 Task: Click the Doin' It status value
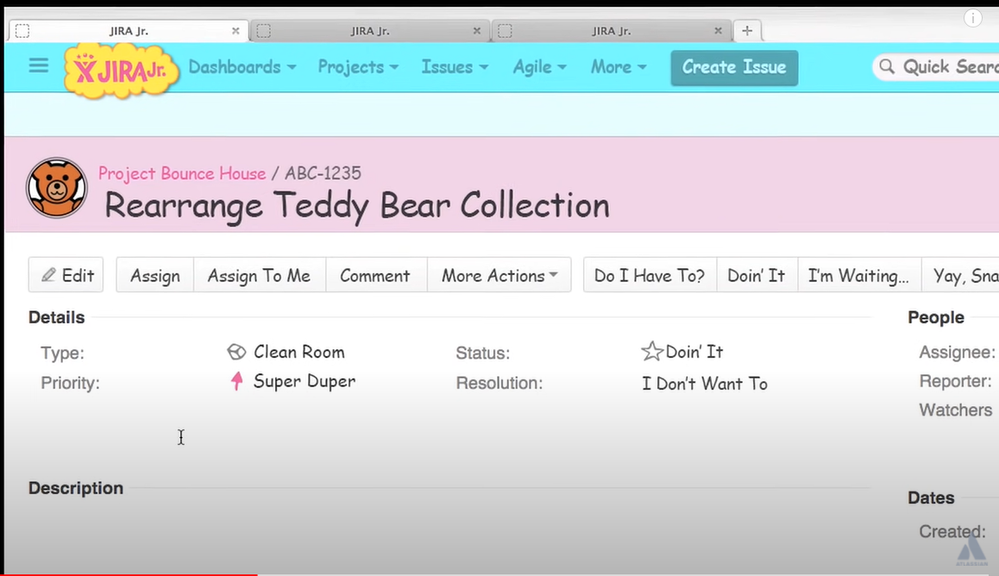[x=694, y=352]
